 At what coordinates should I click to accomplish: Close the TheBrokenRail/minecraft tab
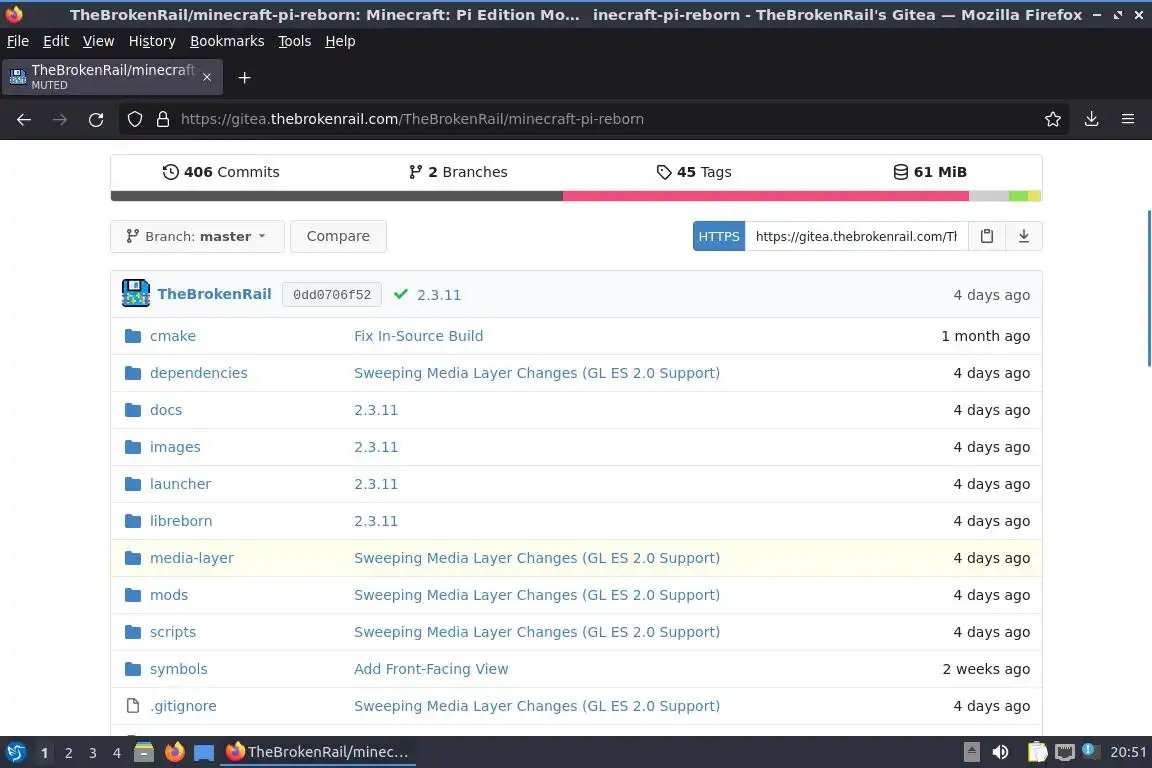coord(206,77)
